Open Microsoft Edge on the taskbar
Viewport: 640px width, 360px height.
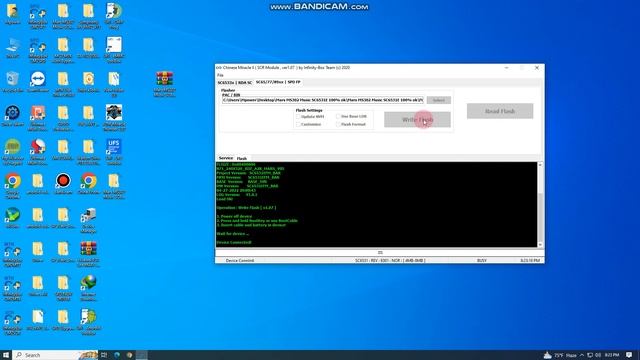[117, 355]
